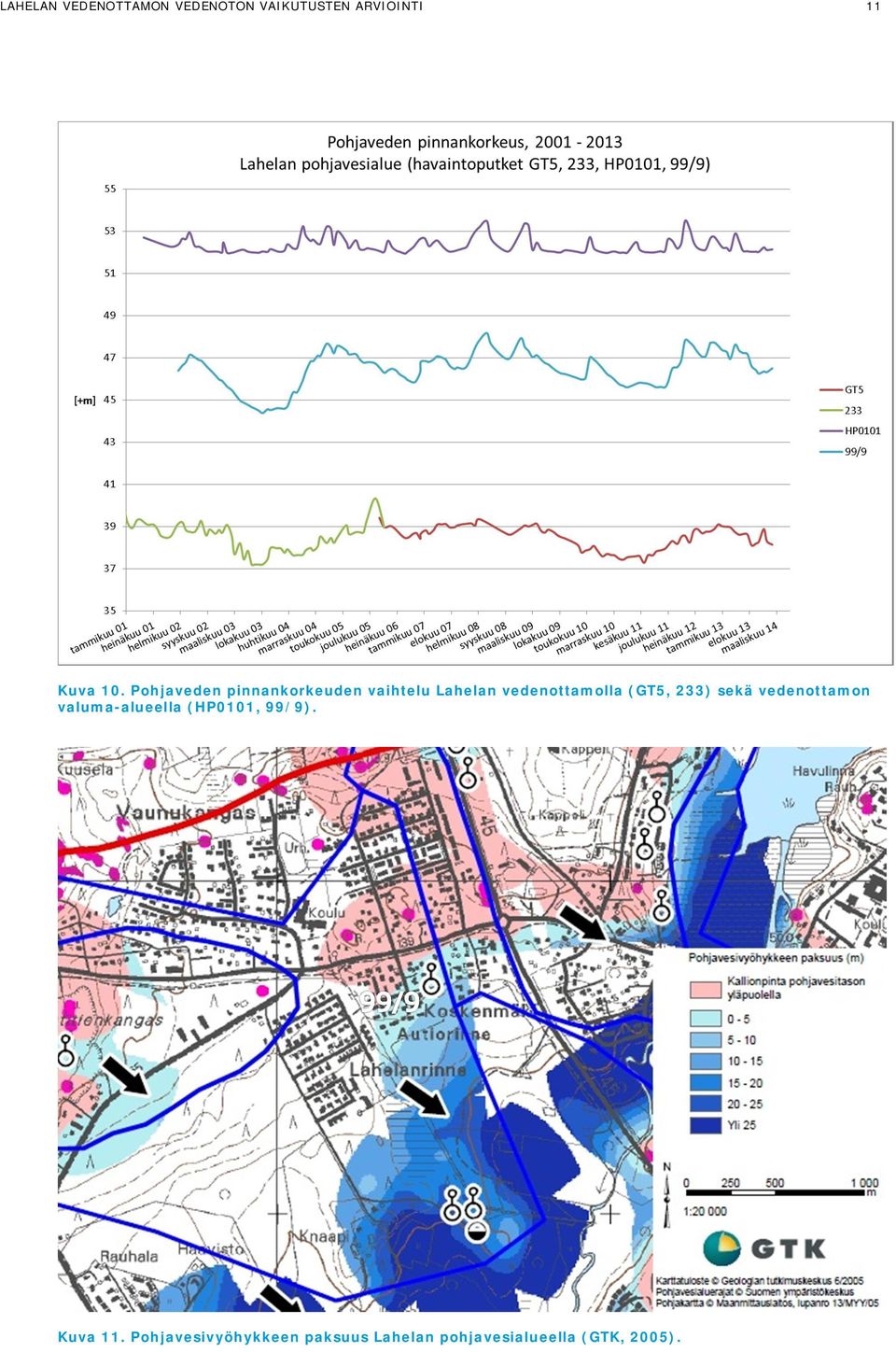Click chart title 'Pohjaveden pinnankorkeus, 2001 - 2013'
The image size is (896, 1352).
[475, 142]
